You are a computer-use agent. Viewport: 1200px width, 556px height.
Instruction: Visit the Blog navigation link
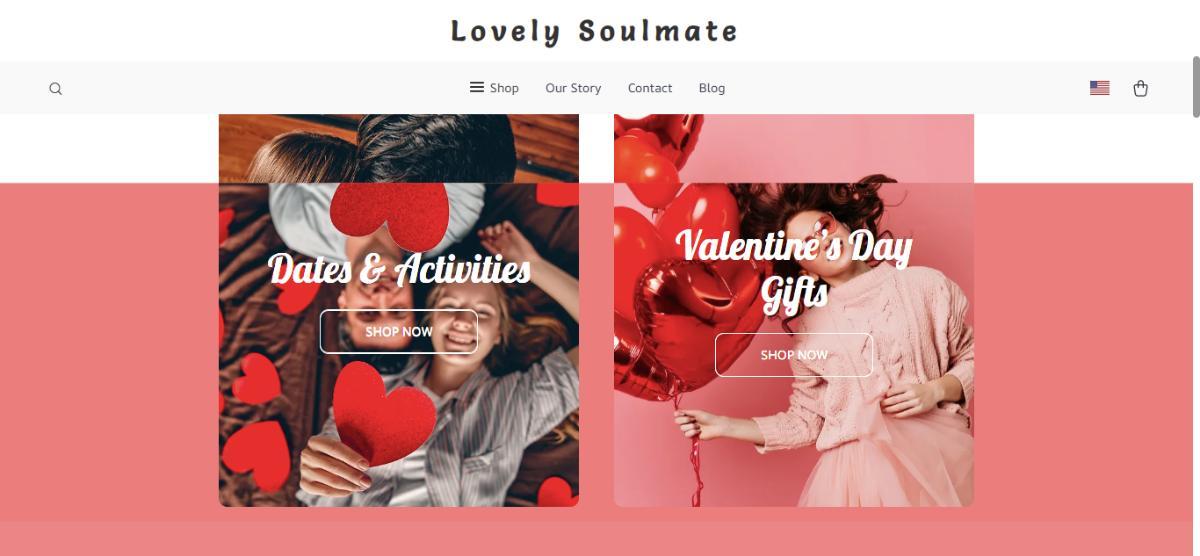coord(712,88)
